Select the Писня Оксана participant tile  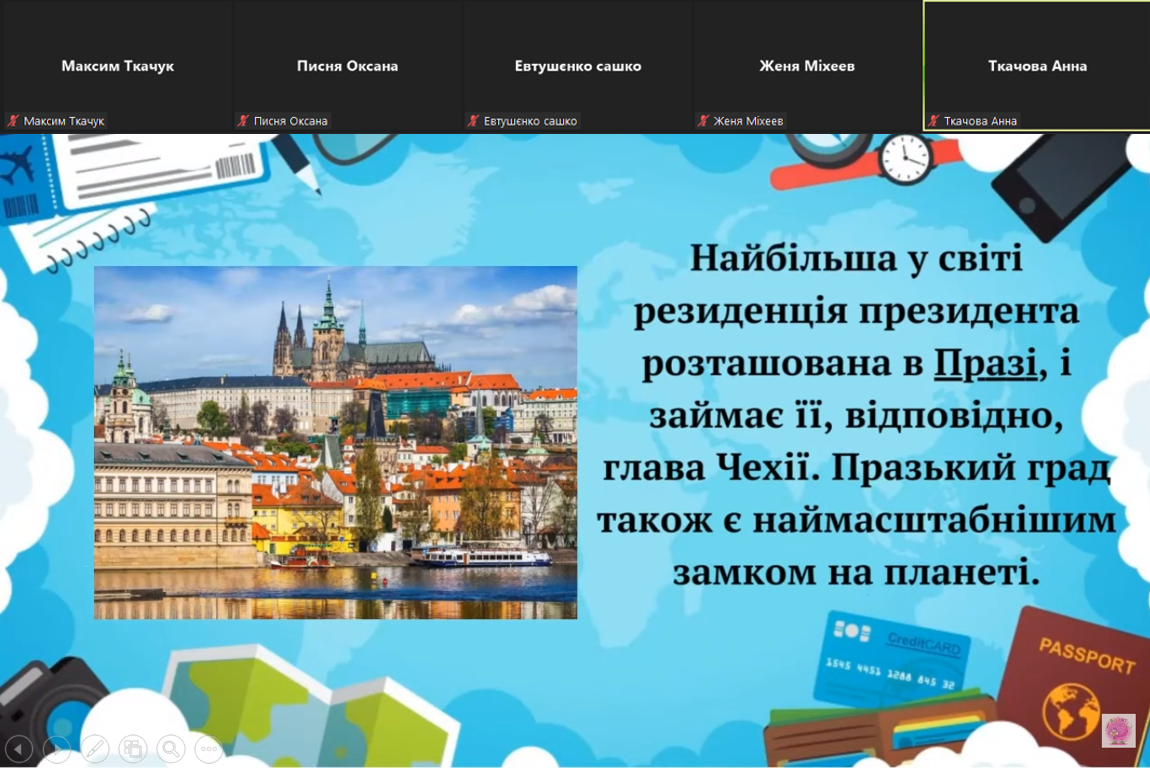click(347, 66)
